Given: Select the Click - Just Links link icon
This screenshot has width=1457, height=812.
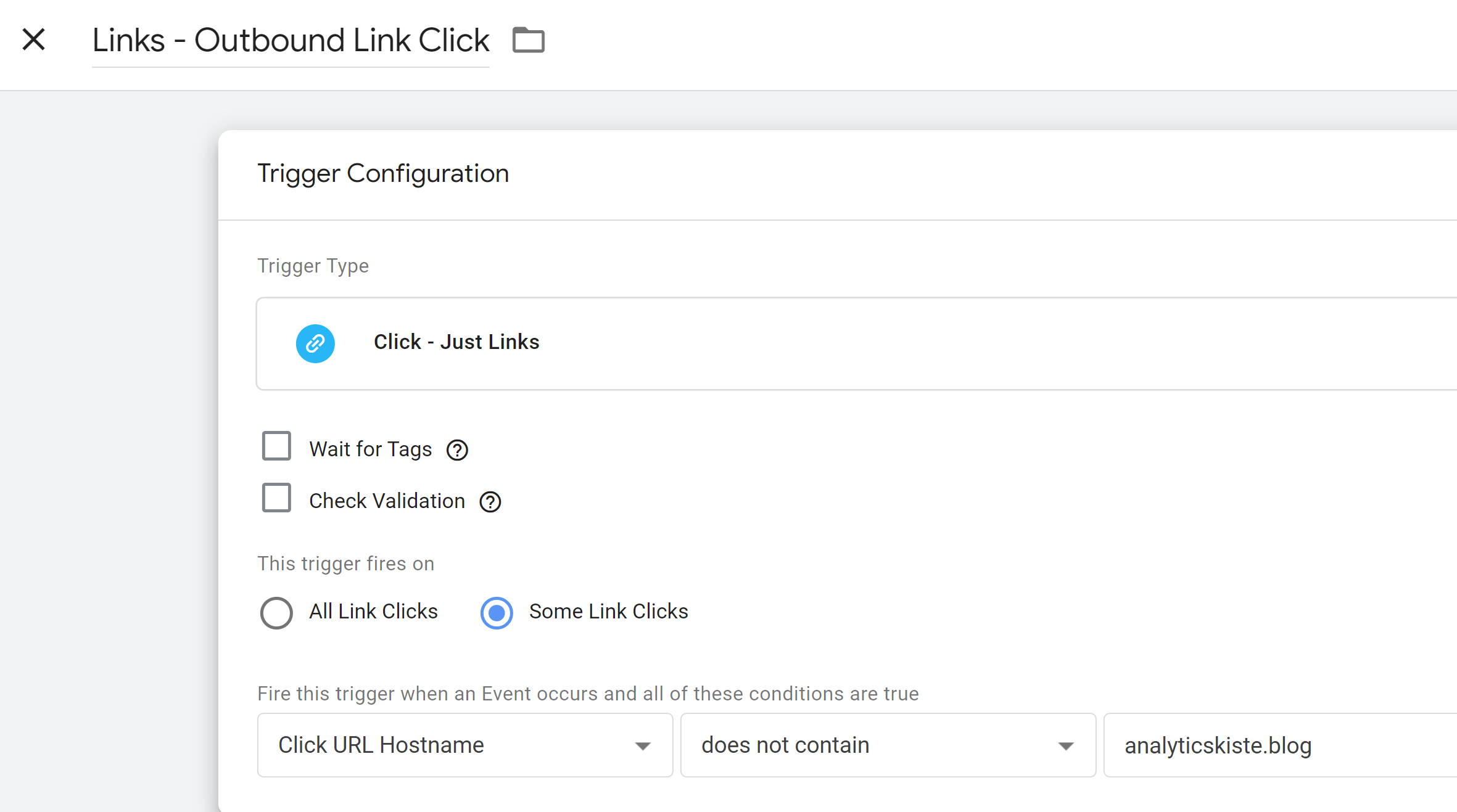Looking at the screenshot, I should 315,343.
